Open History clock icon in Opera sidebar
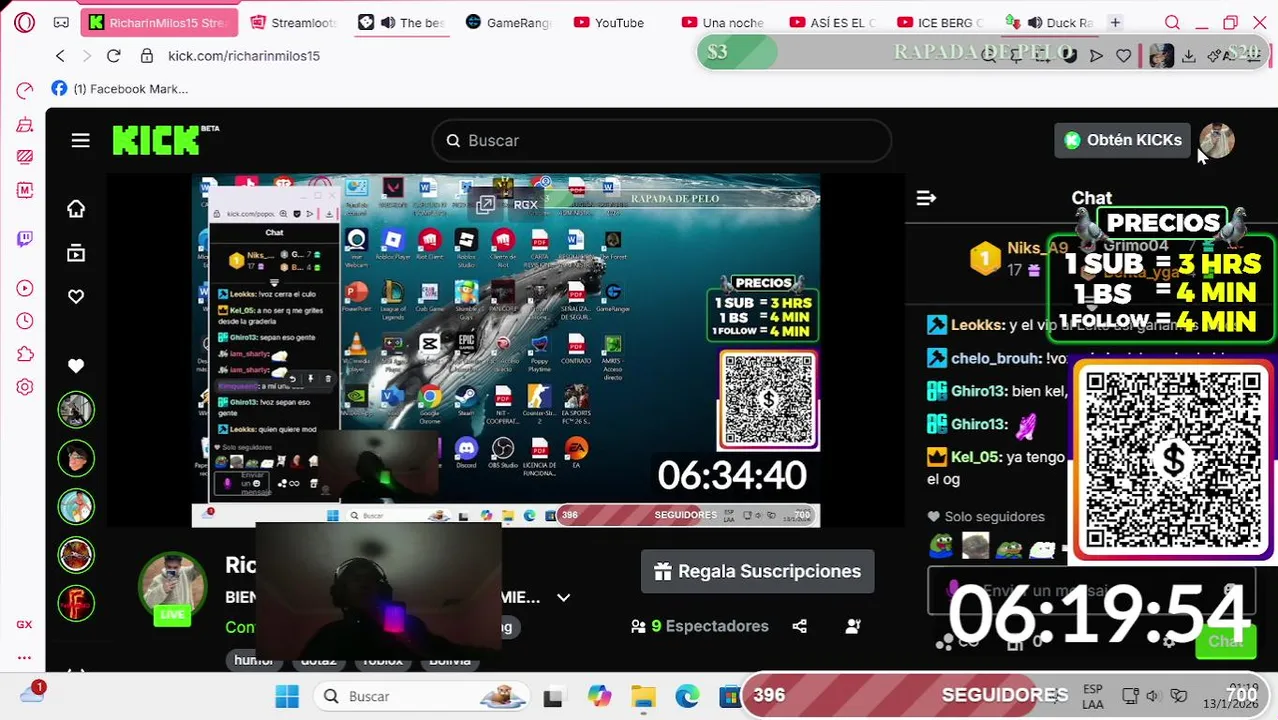The height and width of the screenshot is (720, 1278). [25, 321]
